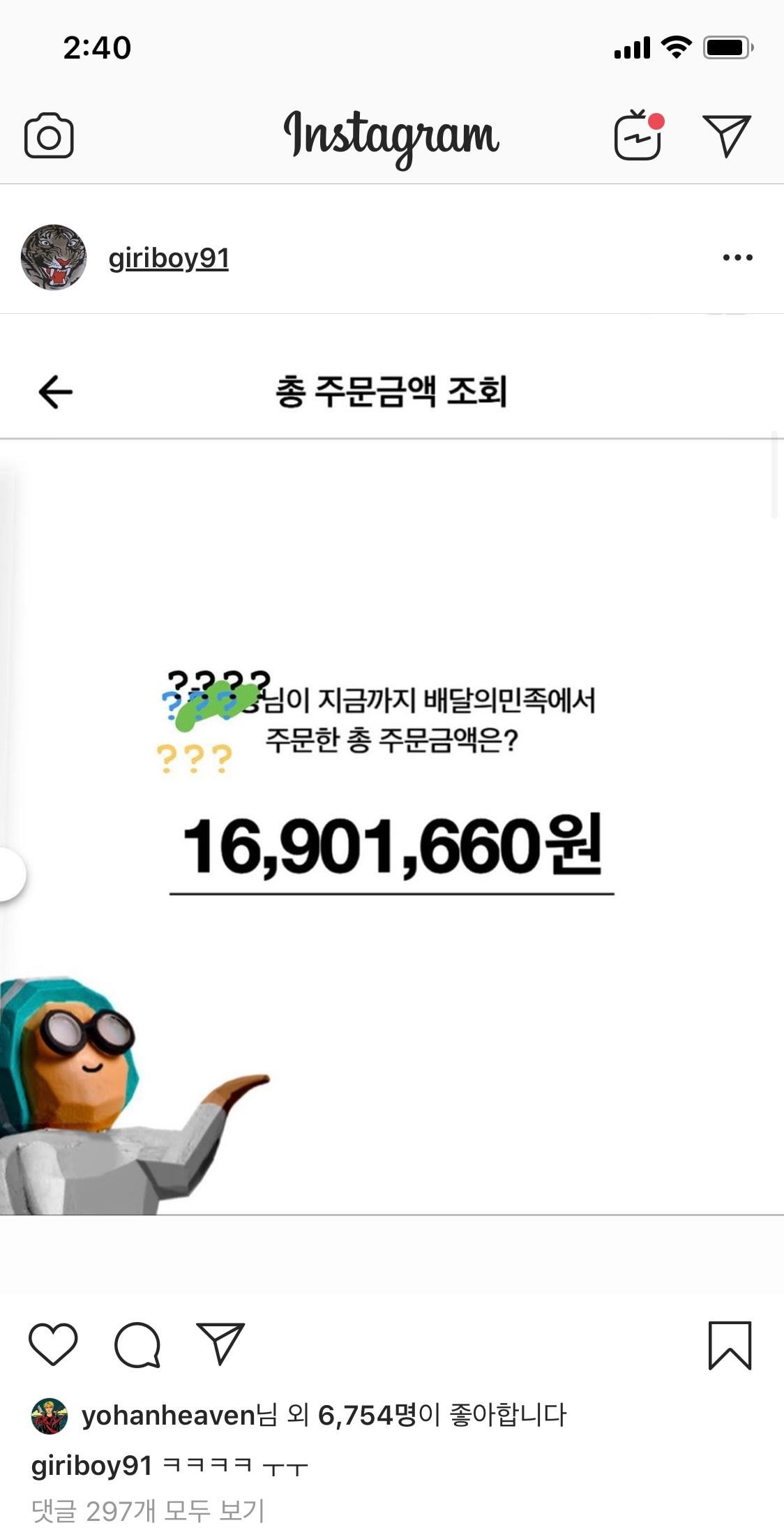Open giriboy91 tiger profile picture

point(54,257)
